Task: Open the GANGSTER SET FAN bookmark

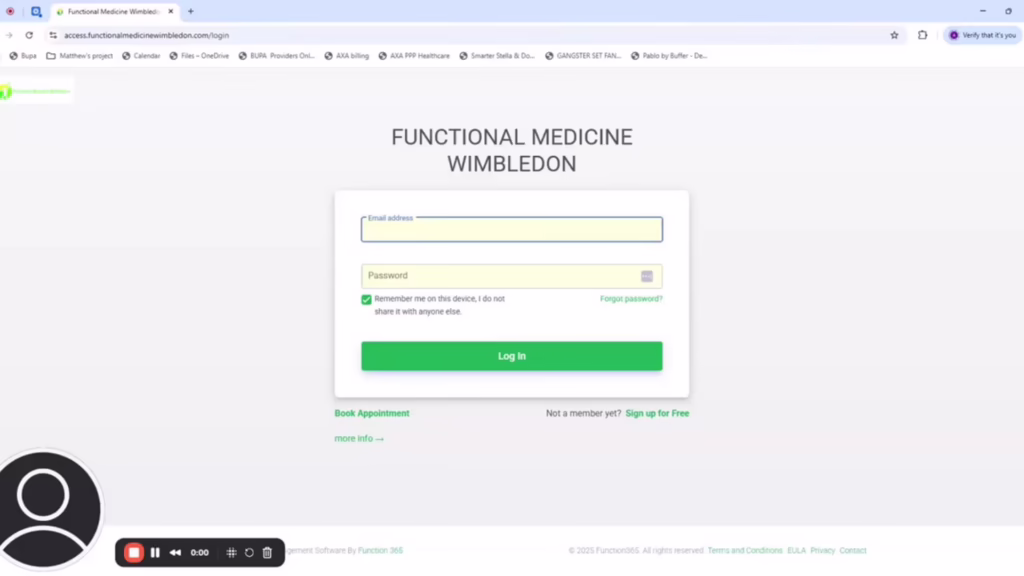Action: click(583, 56)
